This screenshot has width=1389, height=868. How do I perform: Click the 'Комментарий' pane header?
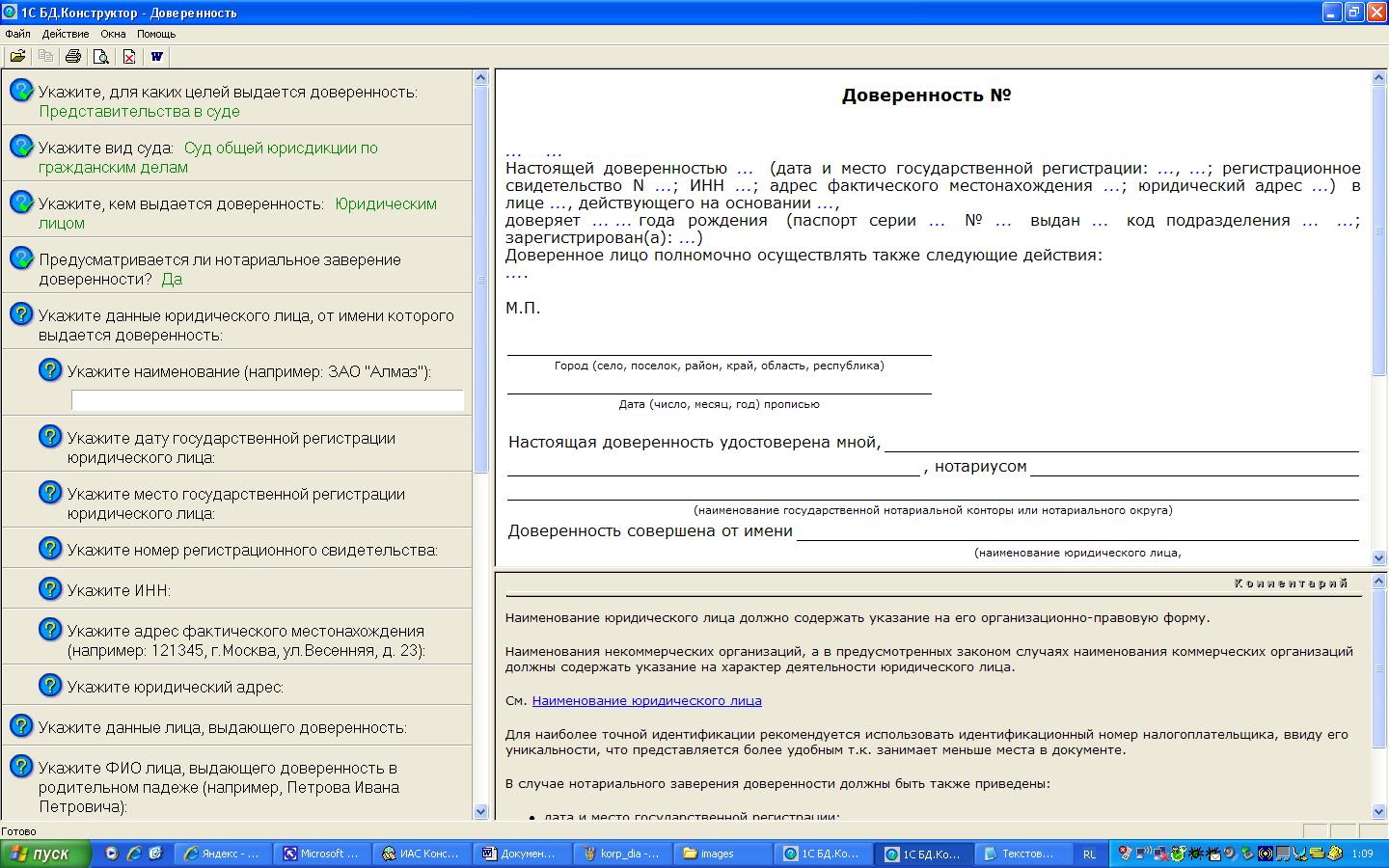point(1292,583)
